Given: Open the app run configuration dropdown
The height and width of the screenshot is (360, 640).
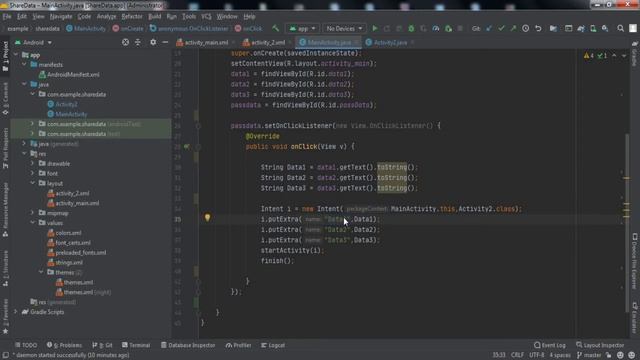Looking at the screenshot, I should pyautogui.click(x=302, y=29).
